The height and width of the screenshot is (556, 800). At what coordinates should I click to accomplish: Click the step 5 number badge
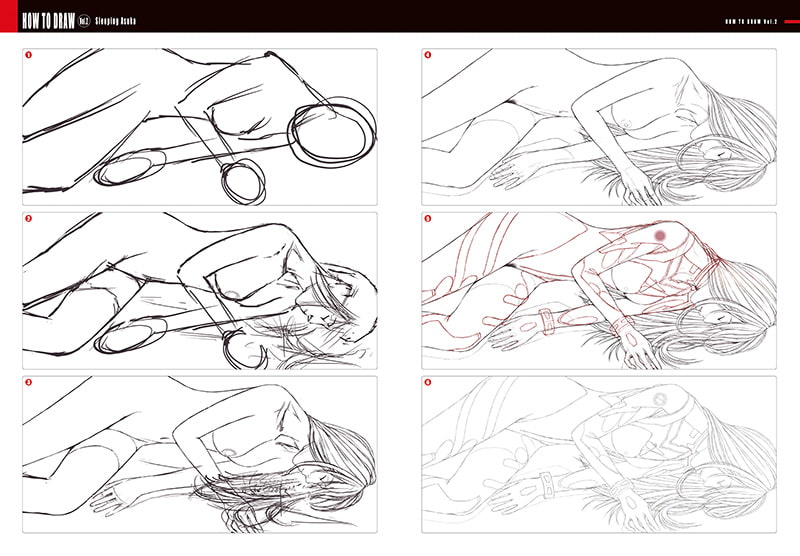tap(429, 219)
